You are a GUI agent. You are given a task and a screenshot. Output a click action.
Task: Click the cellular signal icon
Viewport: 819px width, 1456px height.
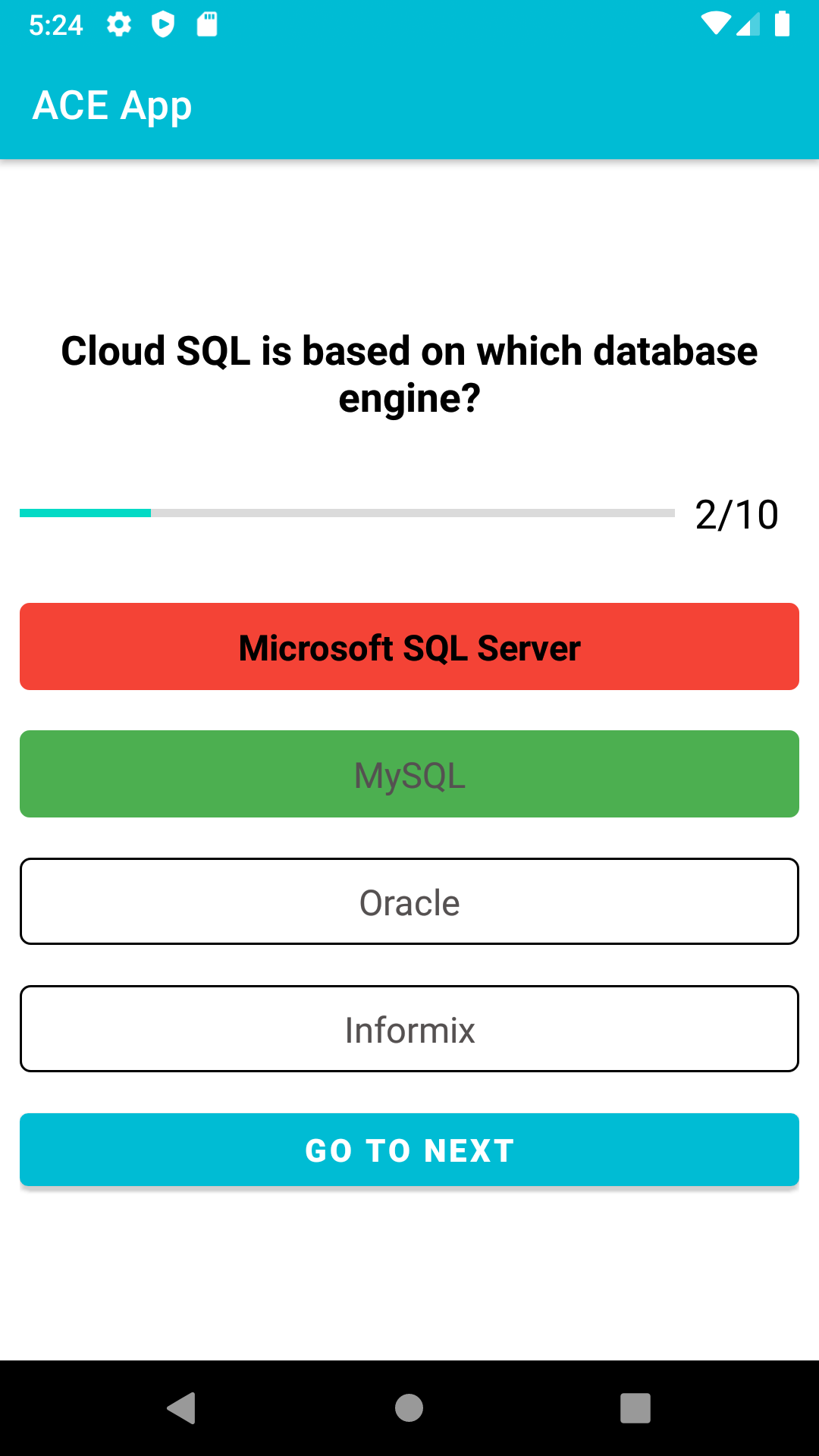[x=750, y=24]
